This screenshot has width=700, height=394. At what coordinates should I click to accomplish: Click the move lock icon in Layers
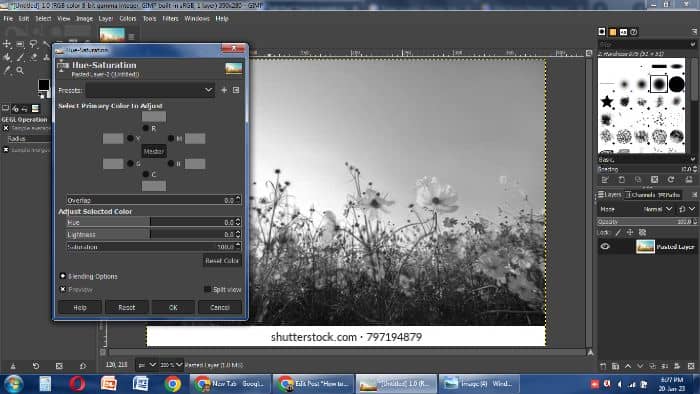click(630, 232)
